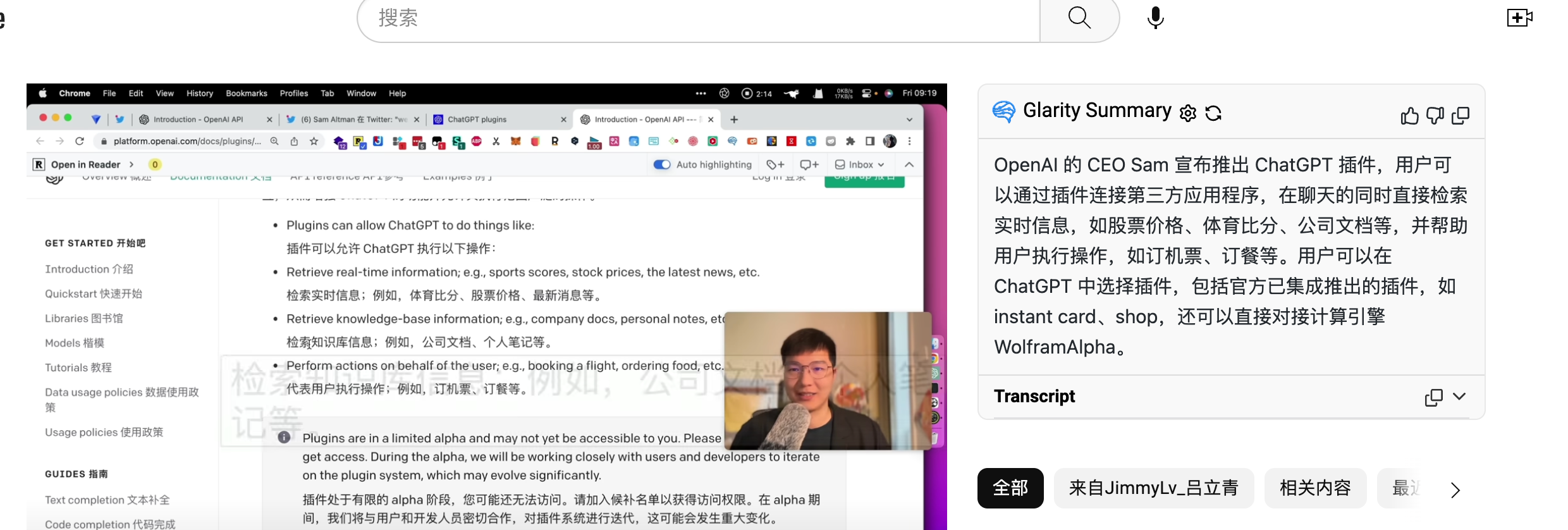Screen dimensions: 1568x530
Task: Click the webcam picture-in-picture overlay
Action: (828, 381)
